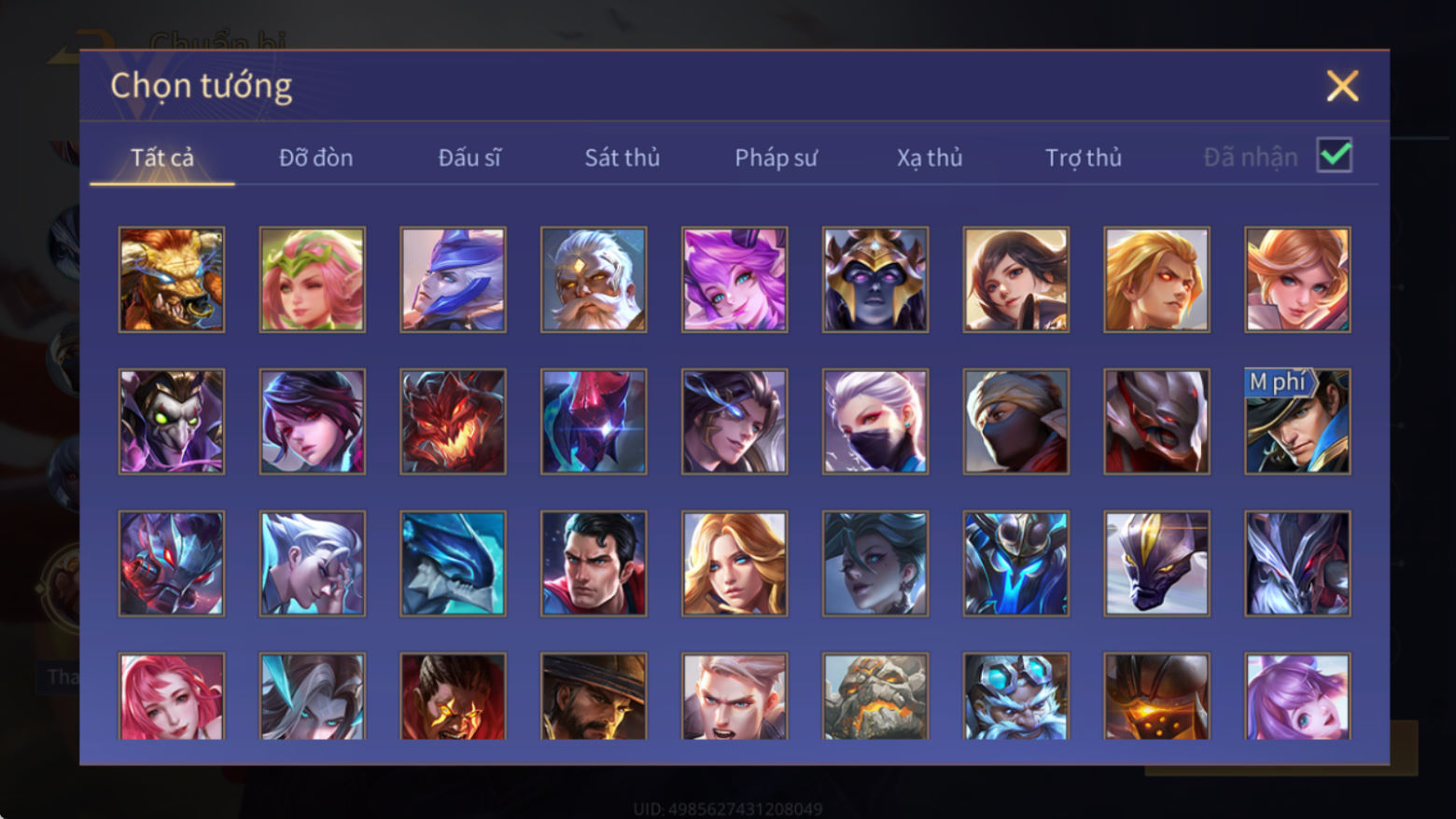Switch to the Đỡ đòn tab

[315, 158]
